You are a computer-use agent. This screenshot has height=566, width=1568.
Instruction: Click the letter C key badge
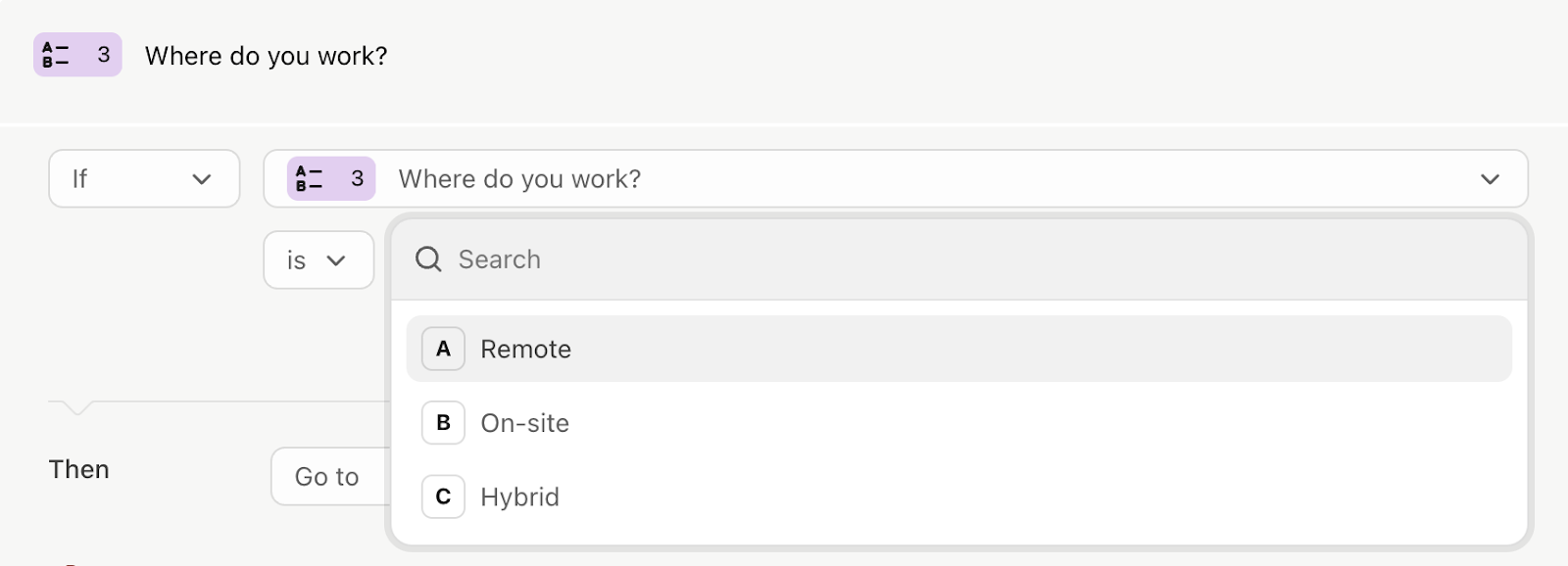tap(443, 496)
